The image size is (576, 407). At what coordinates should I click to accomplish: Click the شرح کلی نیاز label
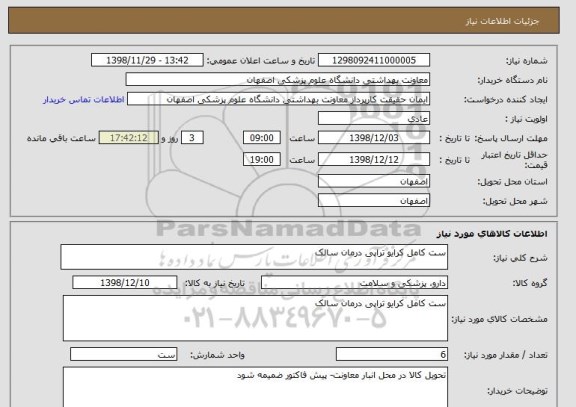point(520,258)
